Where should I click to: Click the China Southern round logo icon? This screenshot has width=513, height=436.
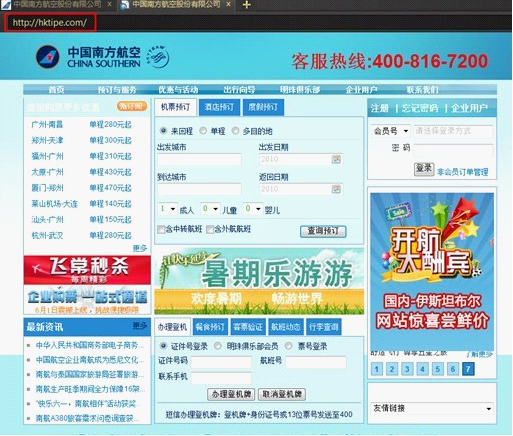tap(48, 57)
